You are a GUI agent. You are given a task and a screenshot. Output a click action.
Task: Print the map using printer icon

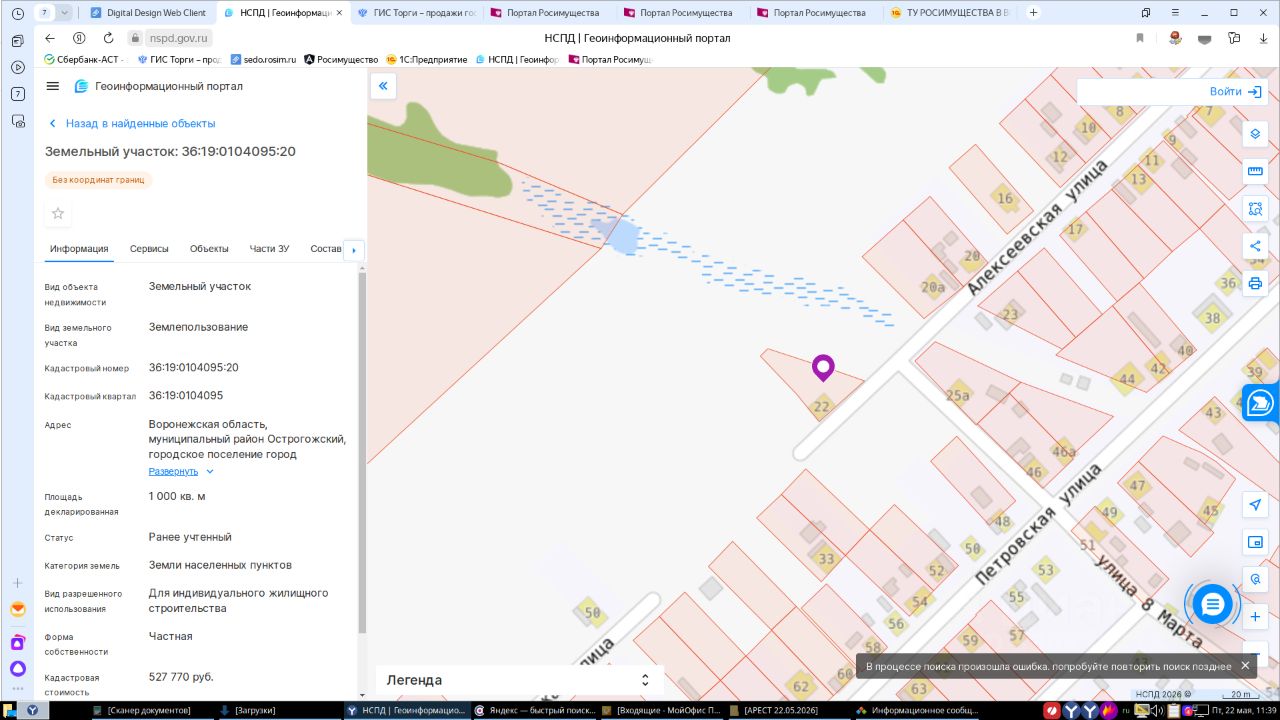[x=1255, y=283]
